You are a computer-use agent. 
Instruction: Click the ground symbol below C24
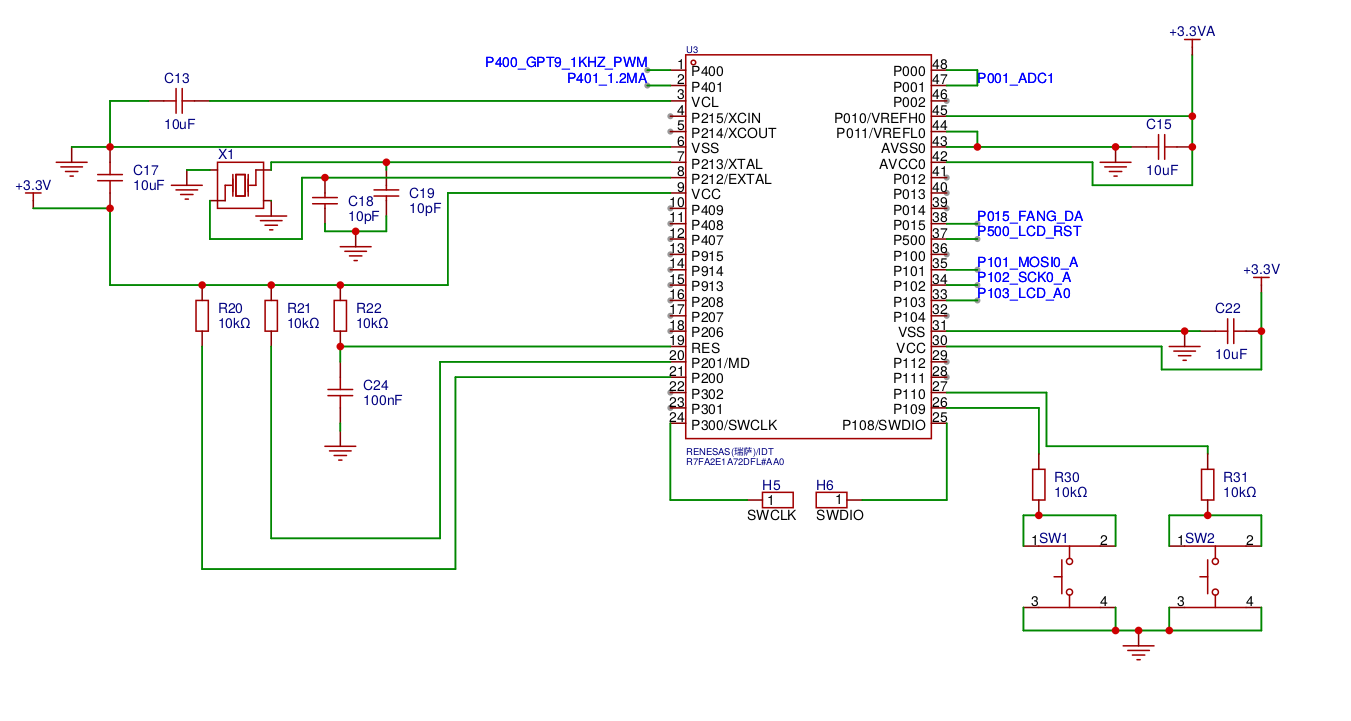pos(341,452)
